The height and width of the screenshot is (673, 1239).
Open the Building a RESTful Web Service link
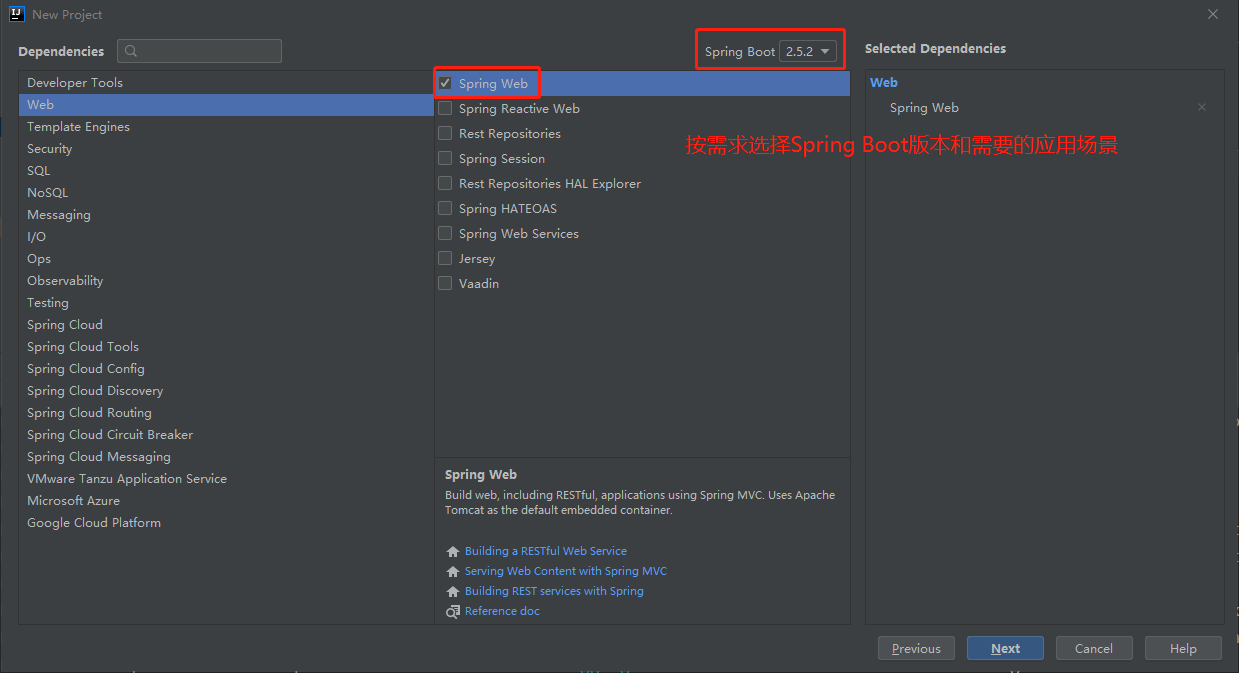point(545,551)
